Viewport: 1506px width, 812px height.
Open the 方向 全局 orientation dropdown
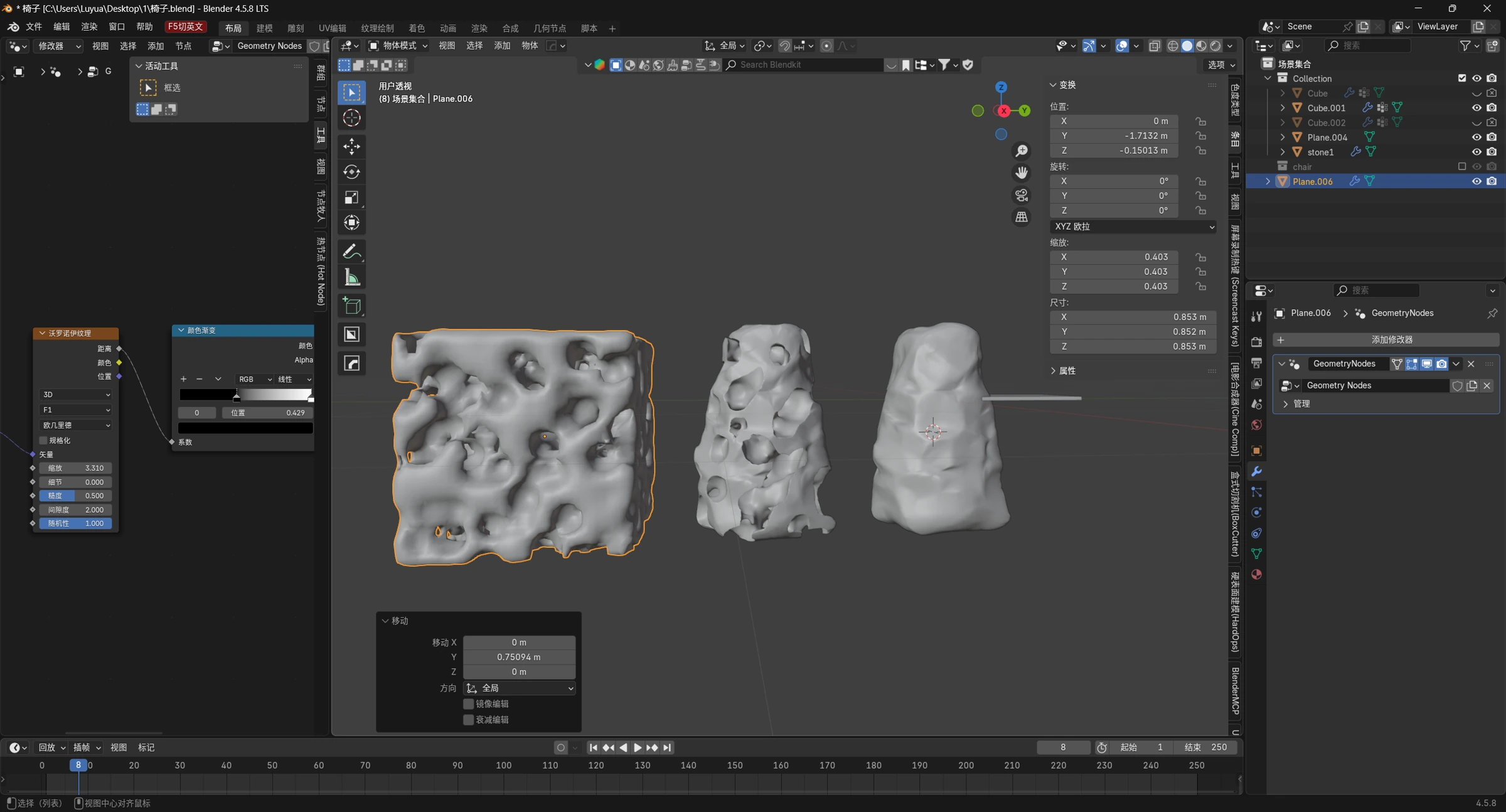[x=520, y=688]
